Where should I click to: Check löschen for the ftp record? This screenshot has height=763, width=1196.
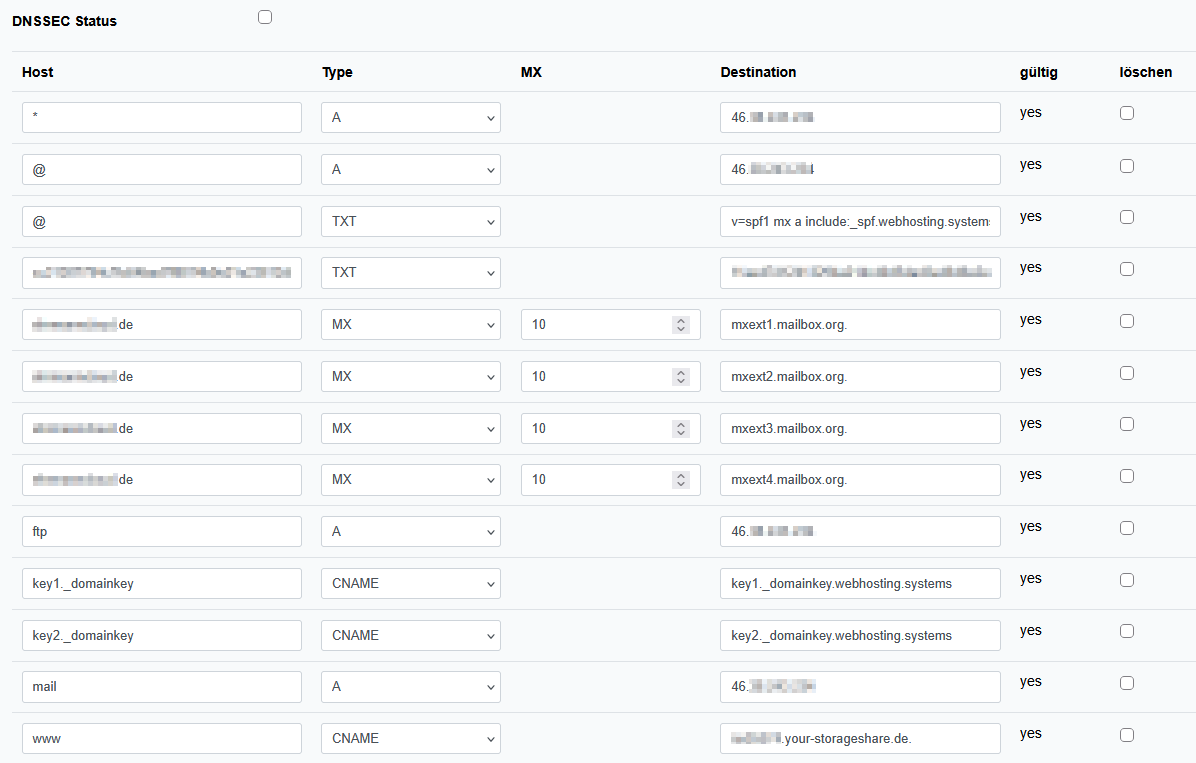pyautogui.click(x=1127, y=528)
